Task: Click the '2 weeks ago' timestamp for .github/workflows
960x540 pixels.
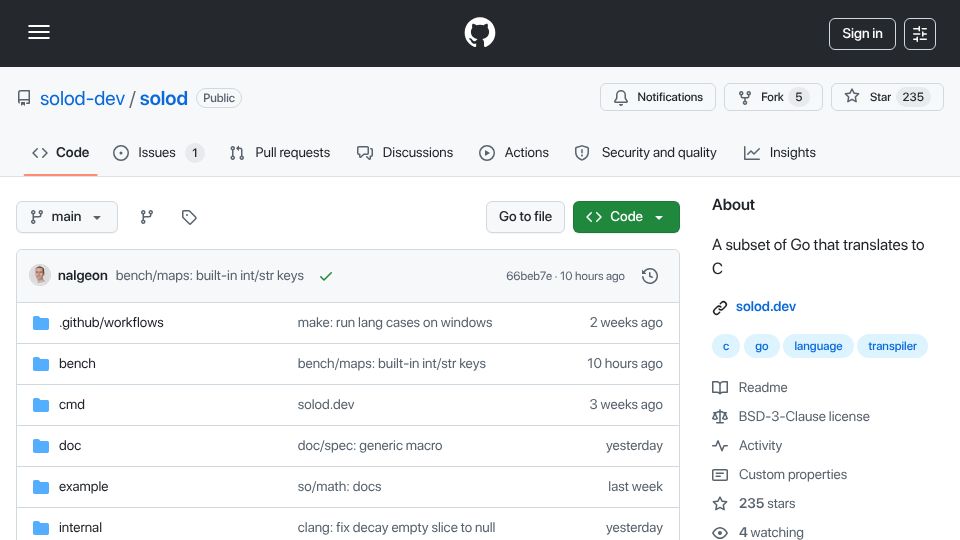Action: (x=626, y=323)
